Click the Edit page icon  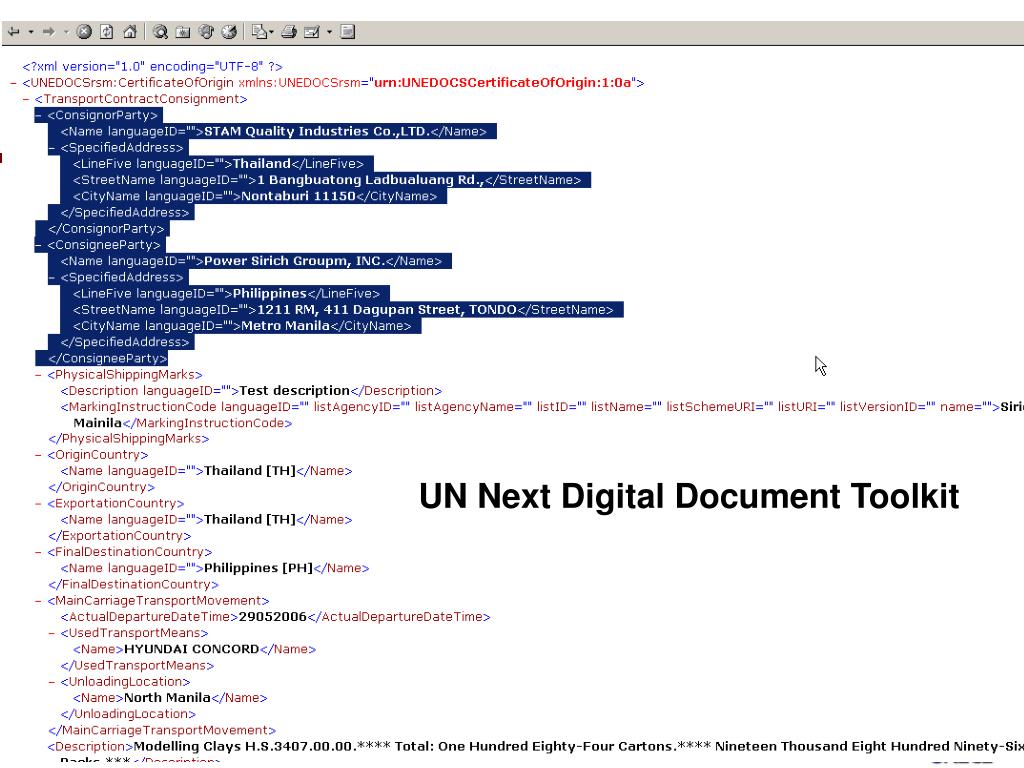312,31
